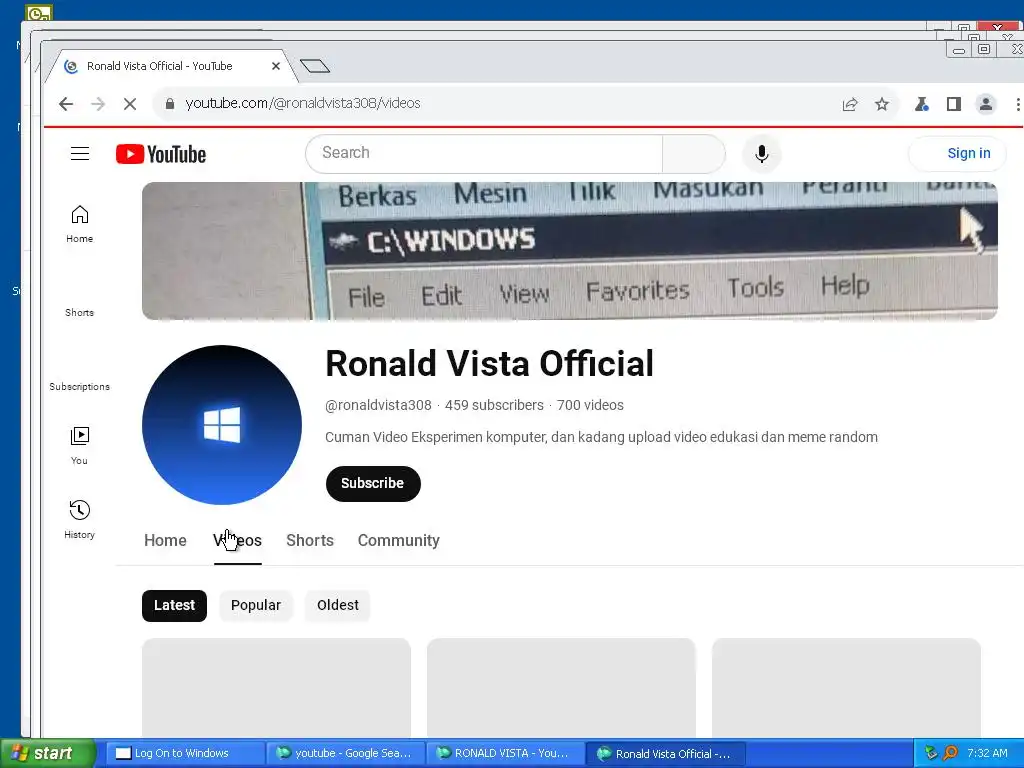Click the system tray clock

pyautogui.click(x=987, y=753)
